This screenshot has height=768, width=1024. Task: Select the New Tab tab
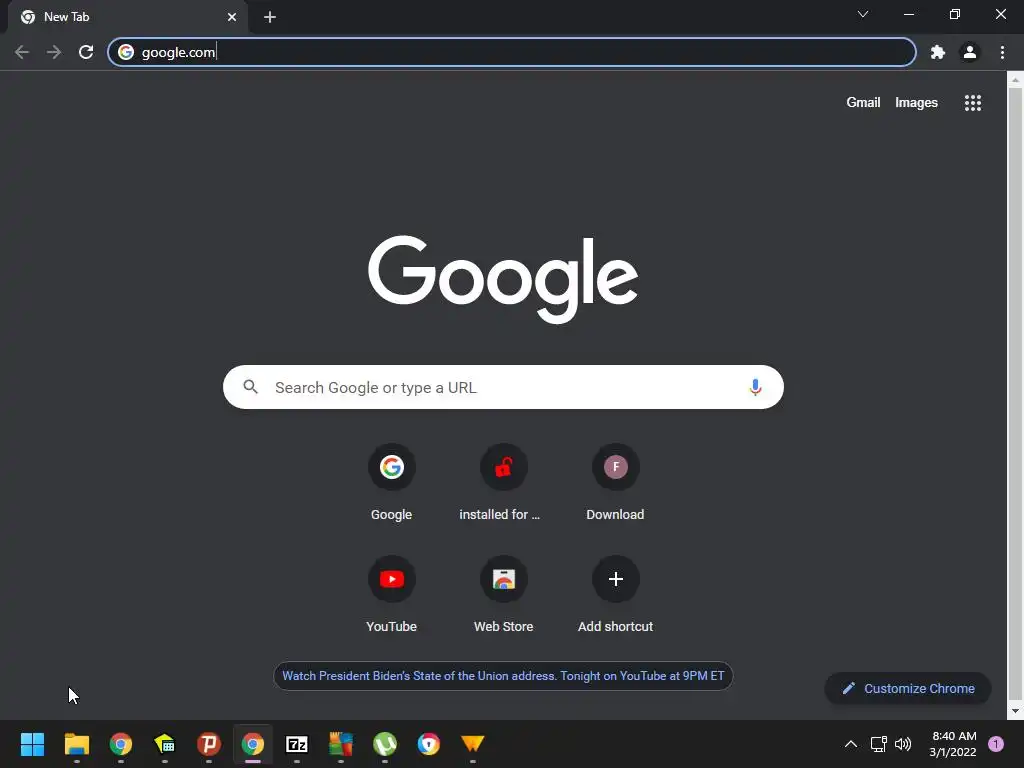point(127,17)
